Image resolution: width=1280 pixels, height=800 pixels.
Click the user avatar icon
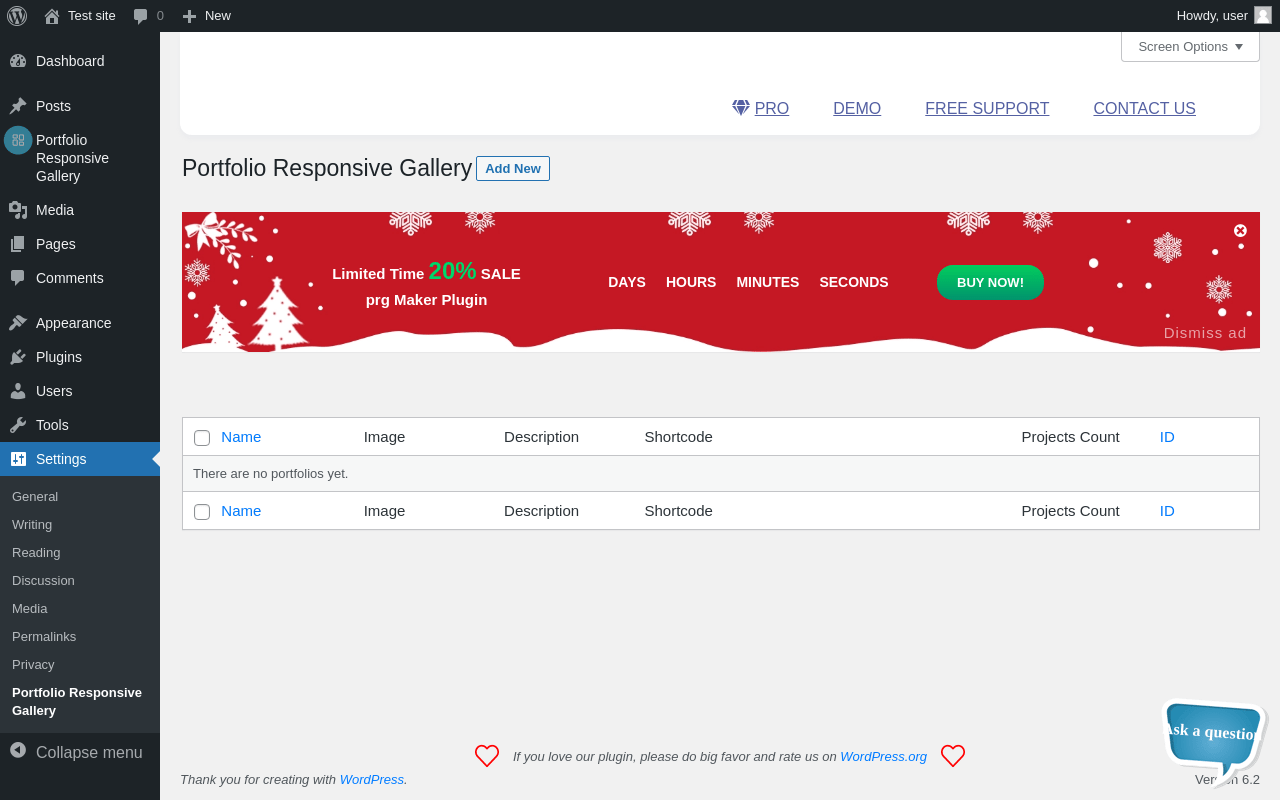tap(1263, 15)
